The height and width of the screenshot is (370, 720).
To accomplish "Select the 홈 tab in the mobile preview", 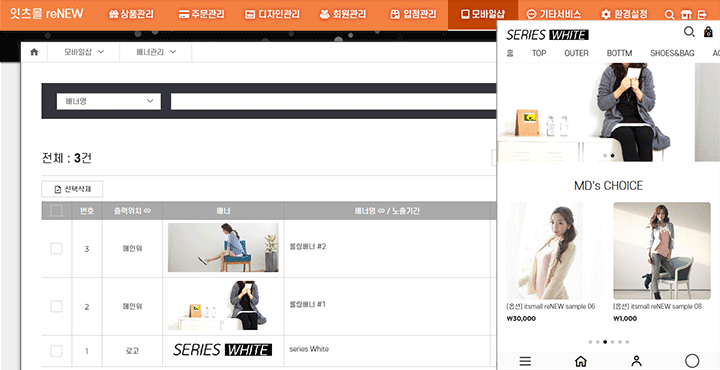I will coord(510,53).
